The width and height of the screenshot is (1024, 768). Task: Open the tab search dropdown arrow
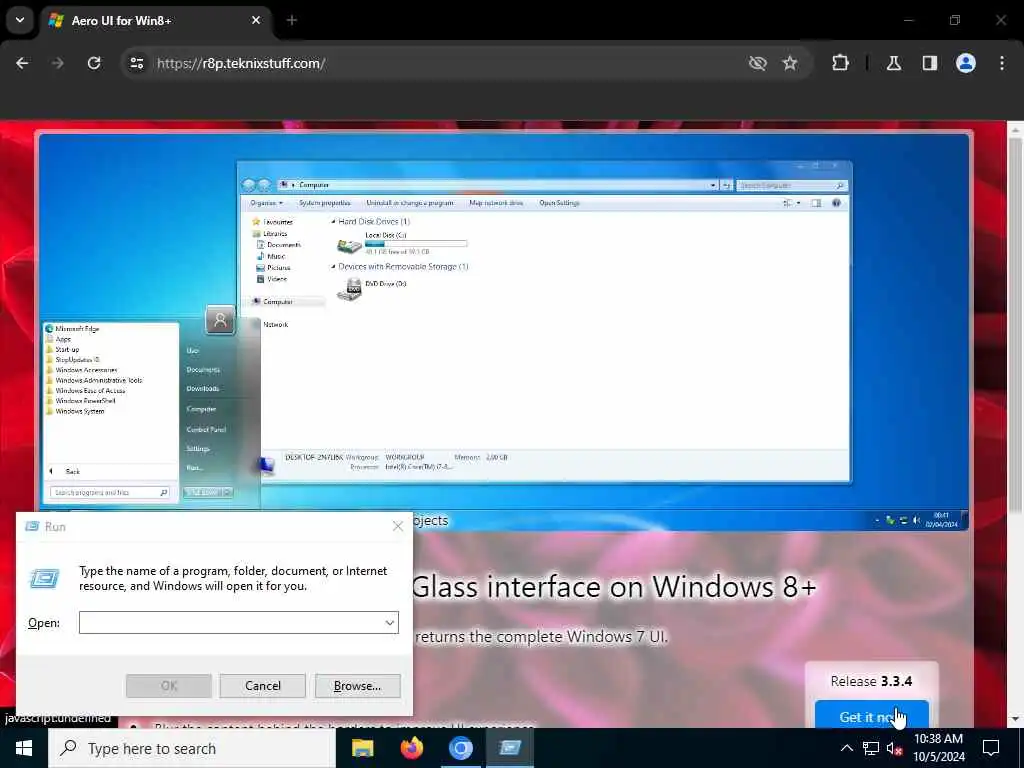pos(20,20)
